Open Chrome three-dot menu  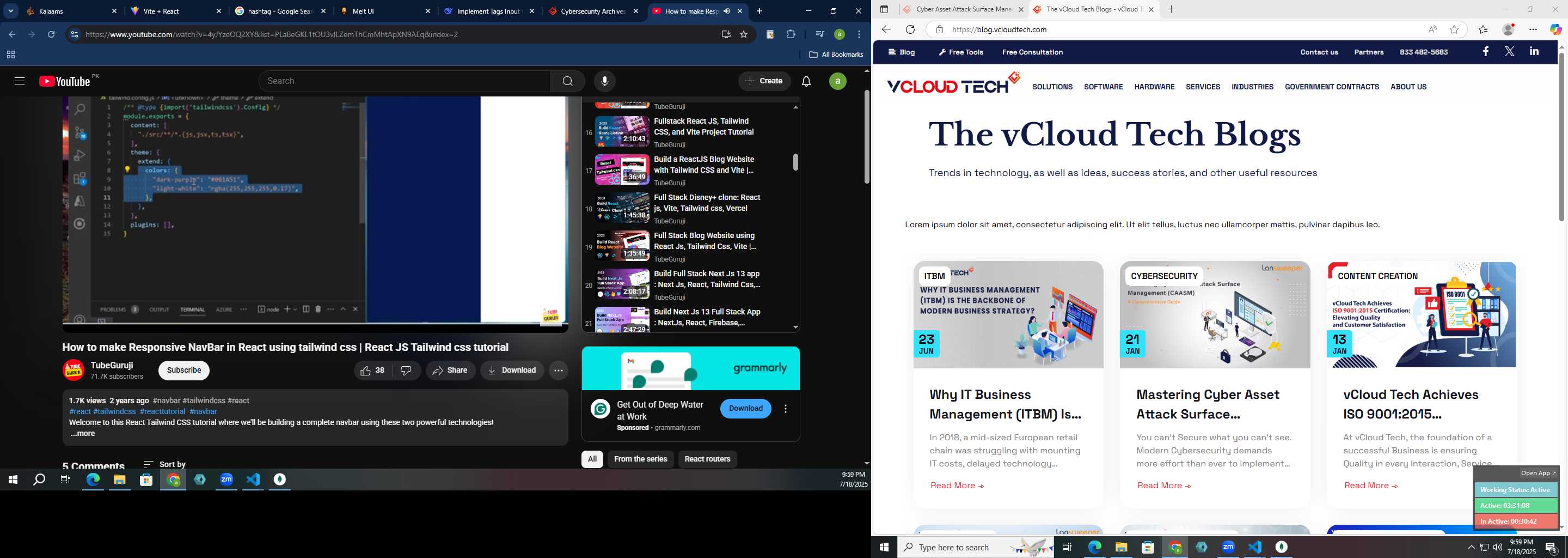pyautogui.click(x=859, y=35)
